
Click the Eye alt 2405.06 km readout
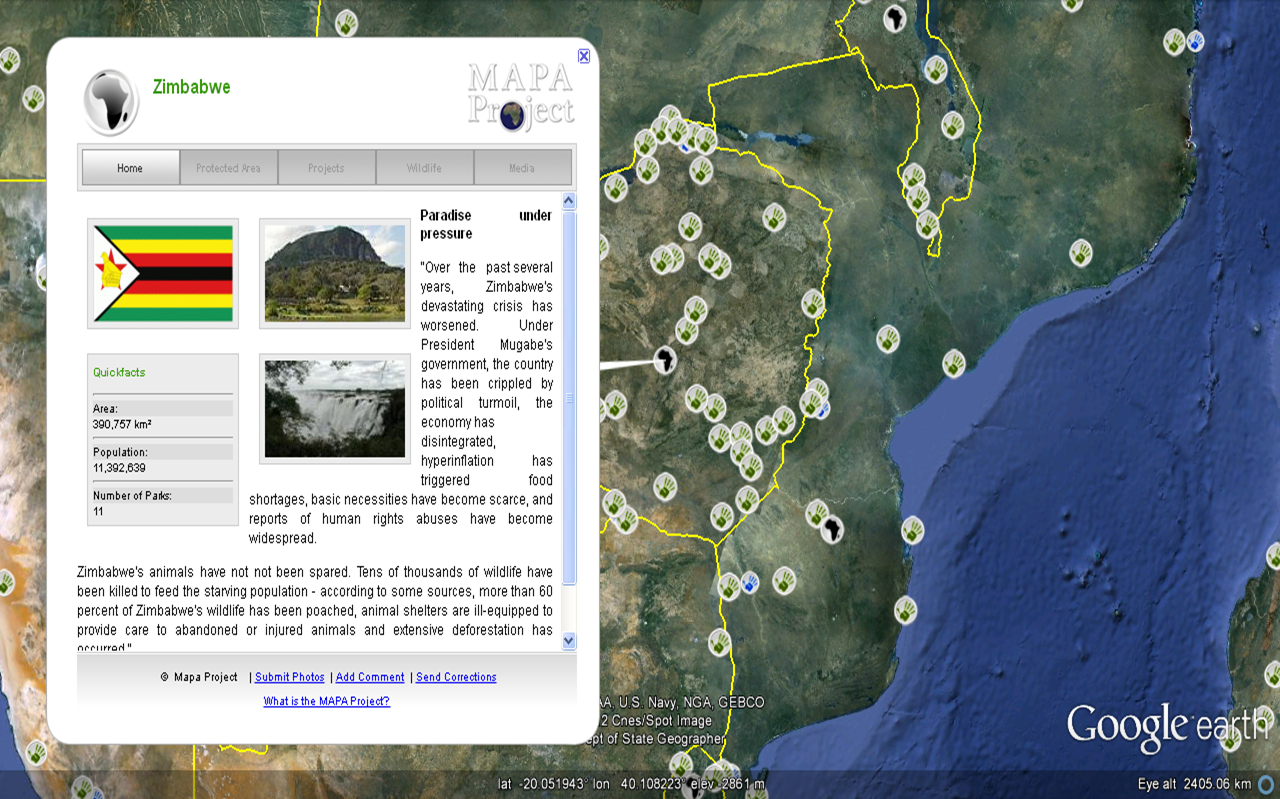point(1194,784)
